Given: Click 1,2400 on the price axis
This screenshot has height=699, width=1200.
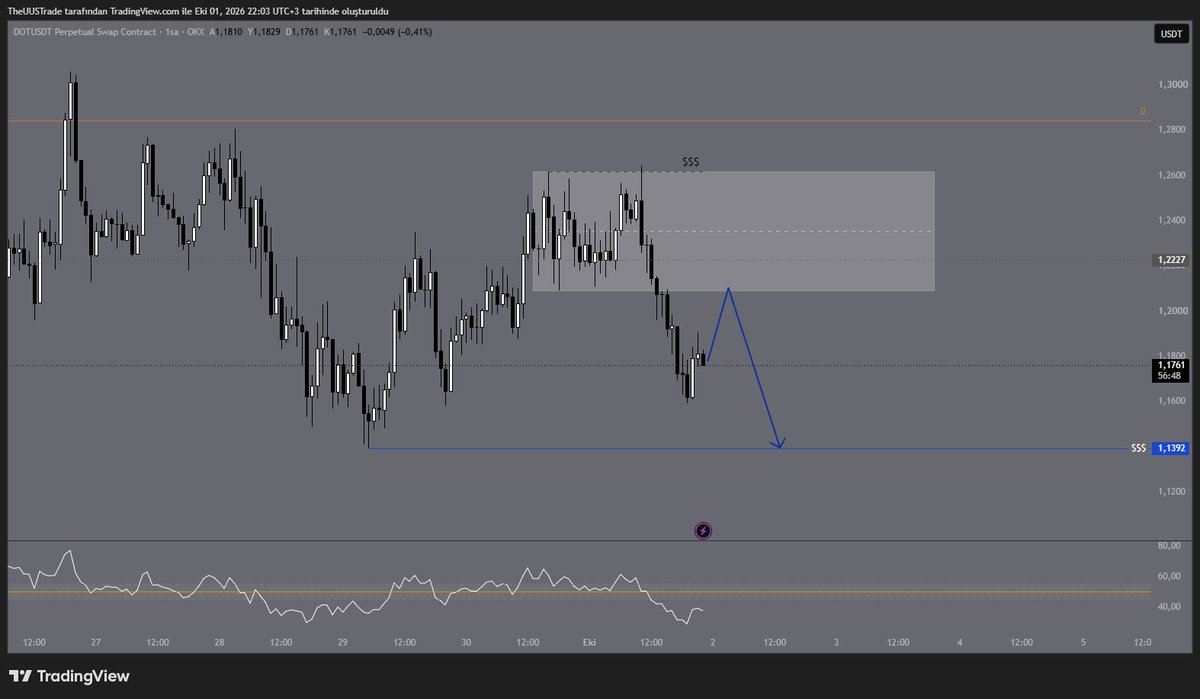Looking at the screenshot, I should [x=1170, y=220].
